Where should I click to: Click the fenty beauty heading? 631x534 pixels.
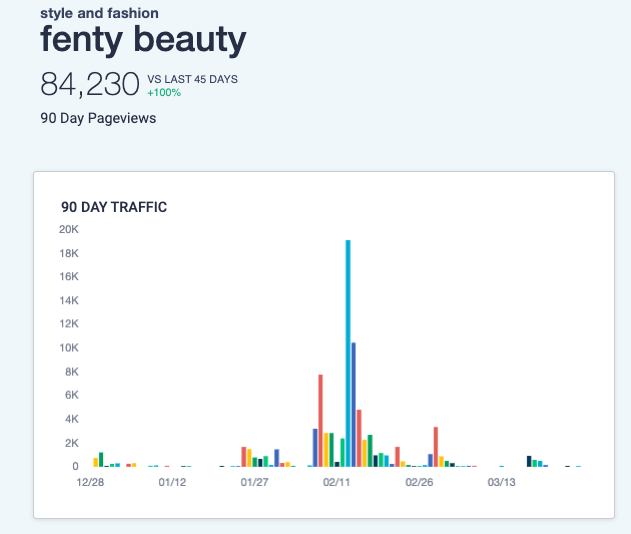143,39
